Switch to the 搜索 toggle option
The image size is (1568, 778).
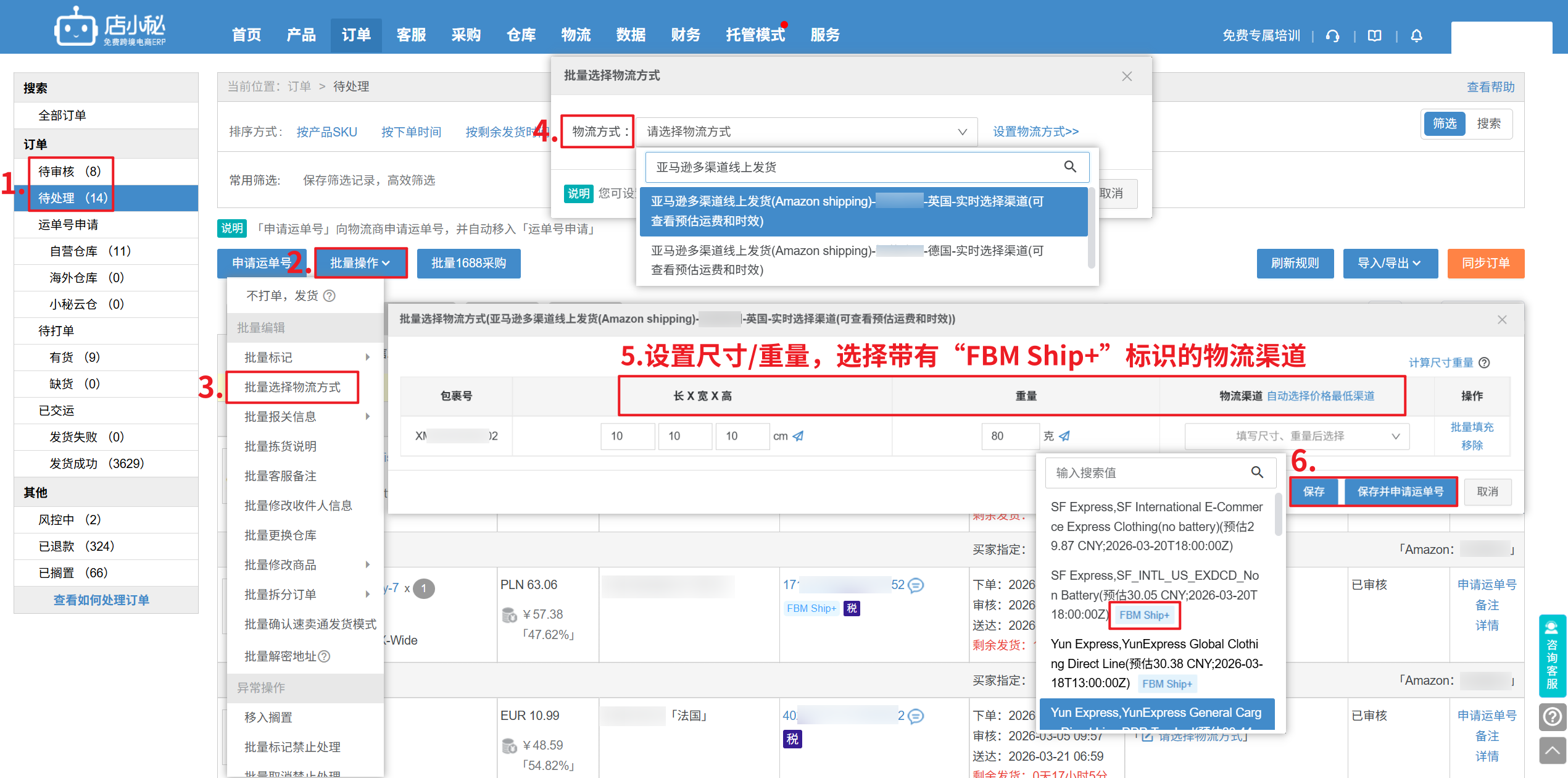point(1488,123)
